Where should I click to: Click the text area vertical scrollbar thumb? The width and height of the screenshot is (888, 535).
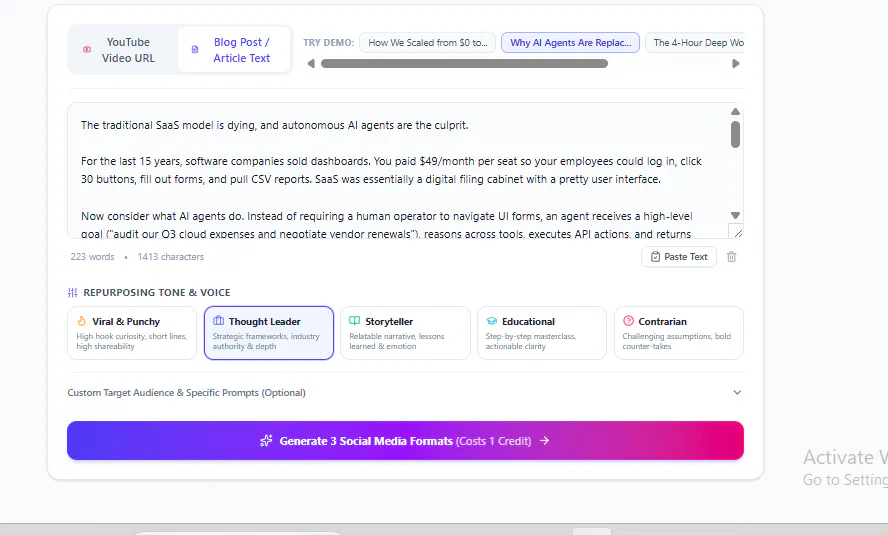pos(735,135)
